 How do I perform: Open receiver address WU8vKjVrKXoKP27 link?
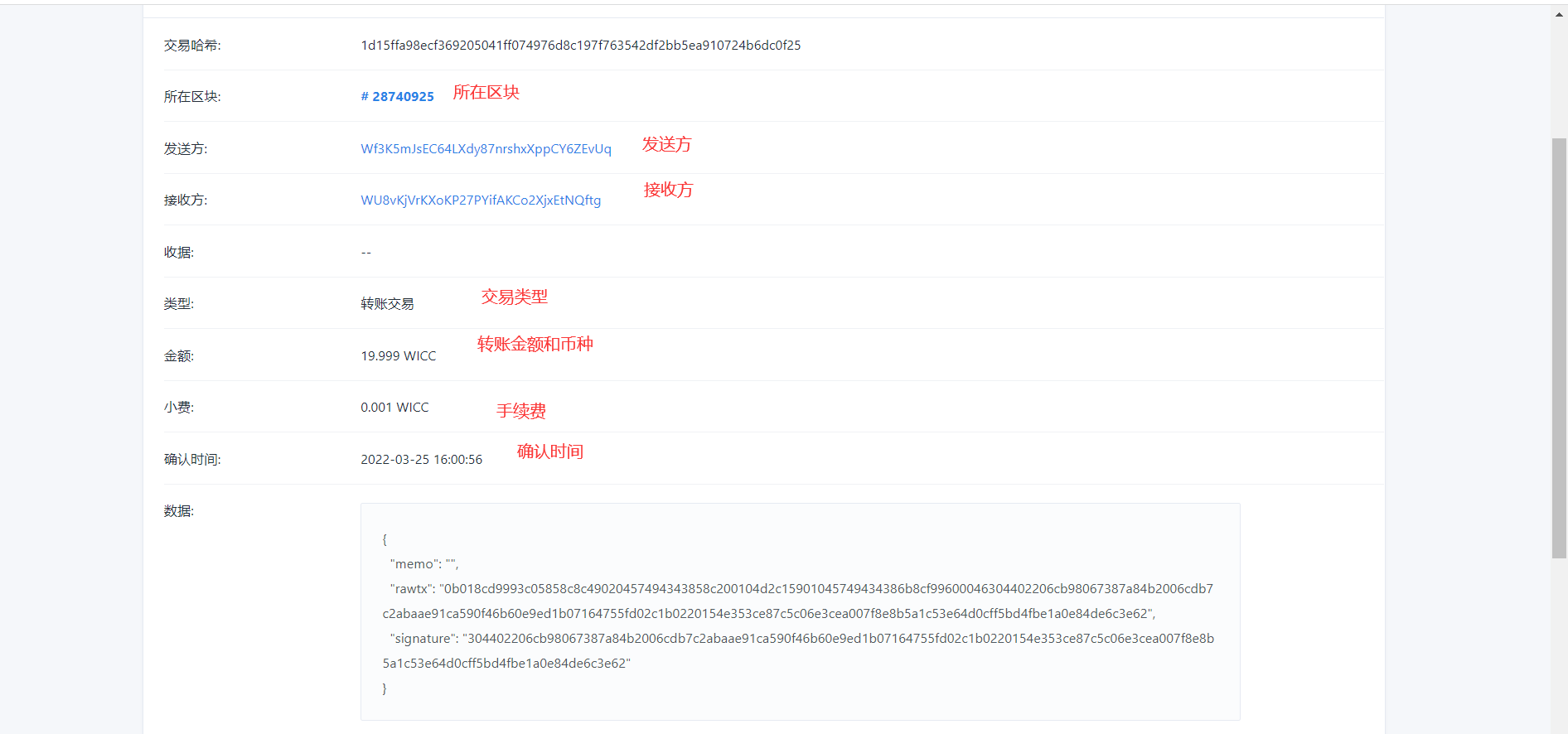(481, 200)
